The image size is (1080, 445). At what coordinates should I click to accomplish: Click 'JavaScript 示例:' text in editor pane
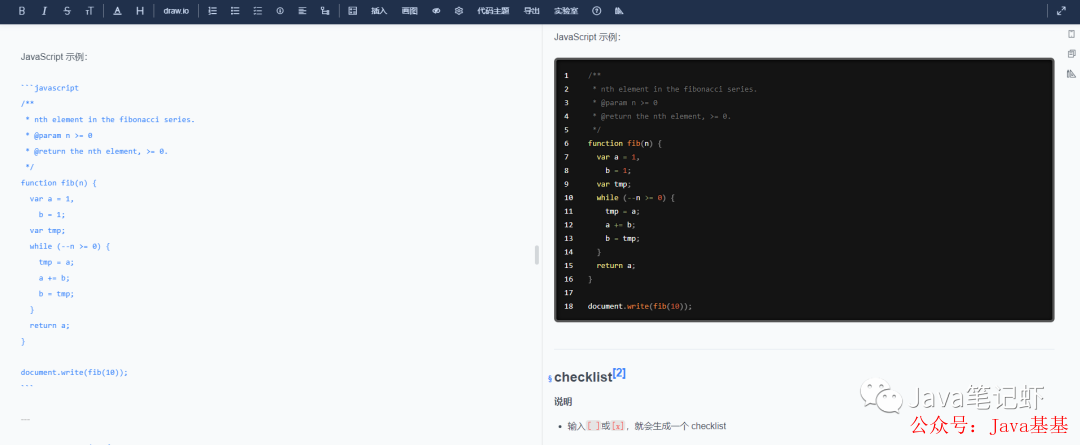(54, 57)
